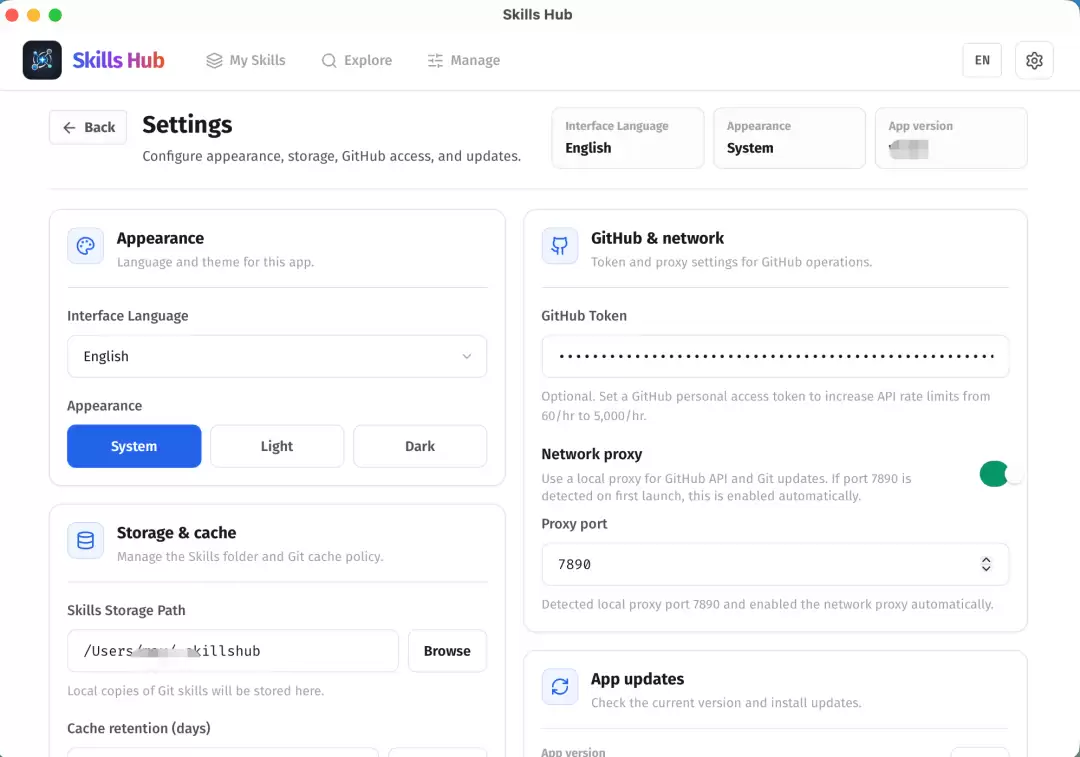
Task: Select Light appearance option
Action: tap(277, 446)
